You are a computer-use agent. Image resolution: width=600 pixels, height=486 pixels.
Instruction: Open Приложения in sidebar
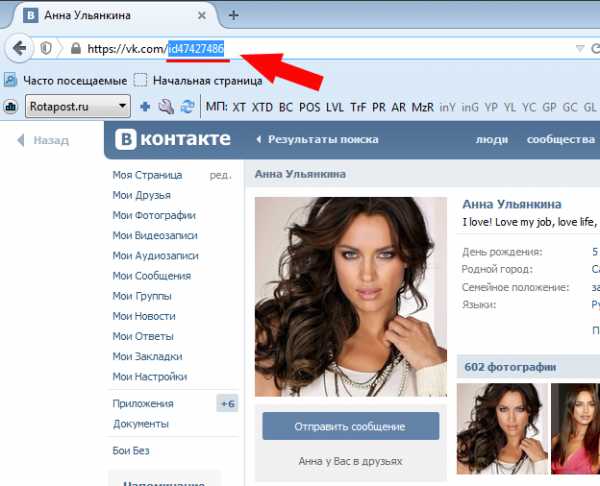tap(143, 404)
